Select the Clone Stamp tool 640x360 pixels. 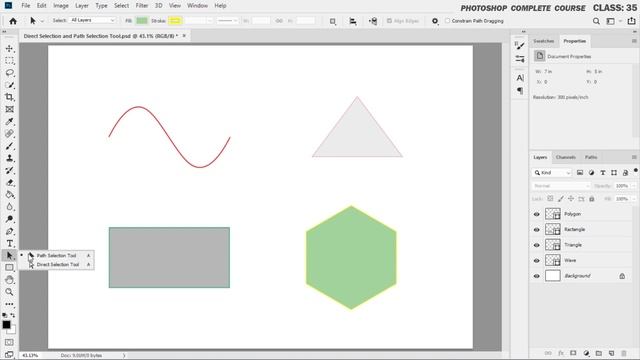(9, 158)
